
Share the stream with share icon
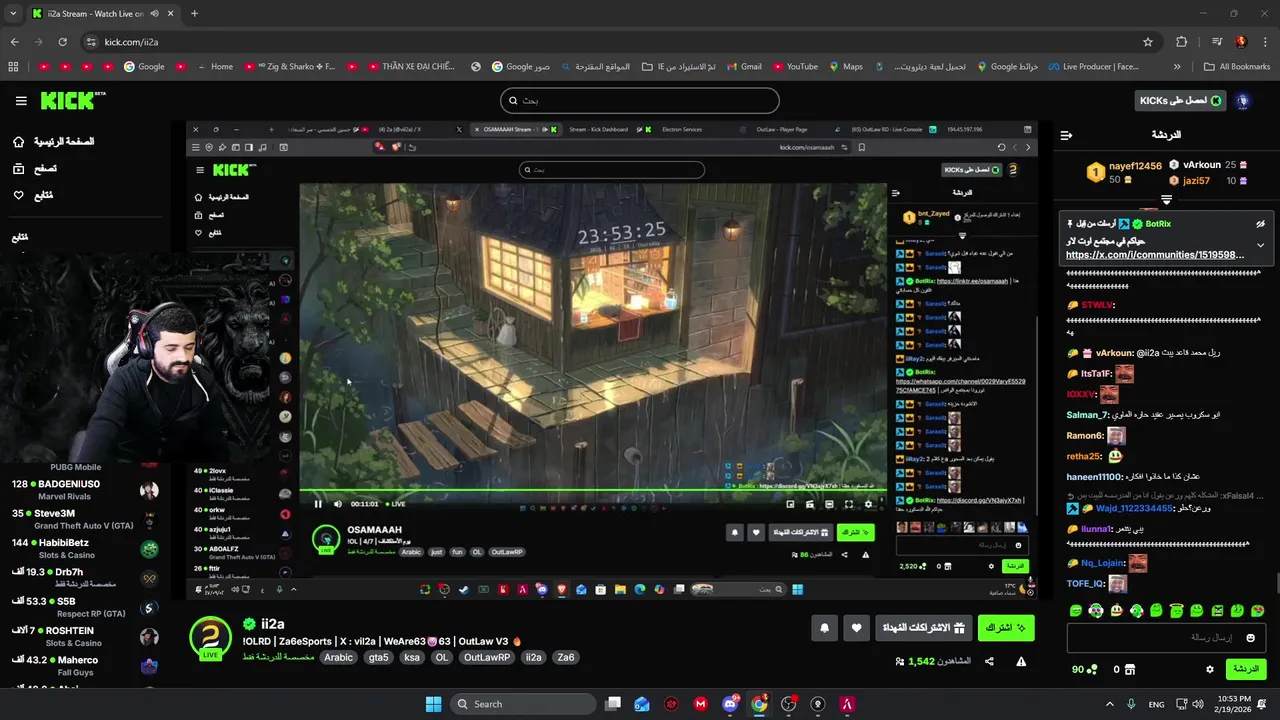(989, 661)
